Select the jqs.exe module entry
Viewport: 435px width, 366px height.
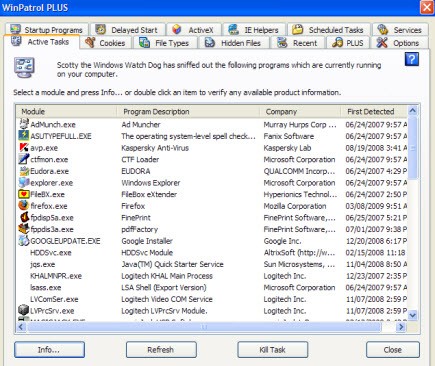click(43, 265)
